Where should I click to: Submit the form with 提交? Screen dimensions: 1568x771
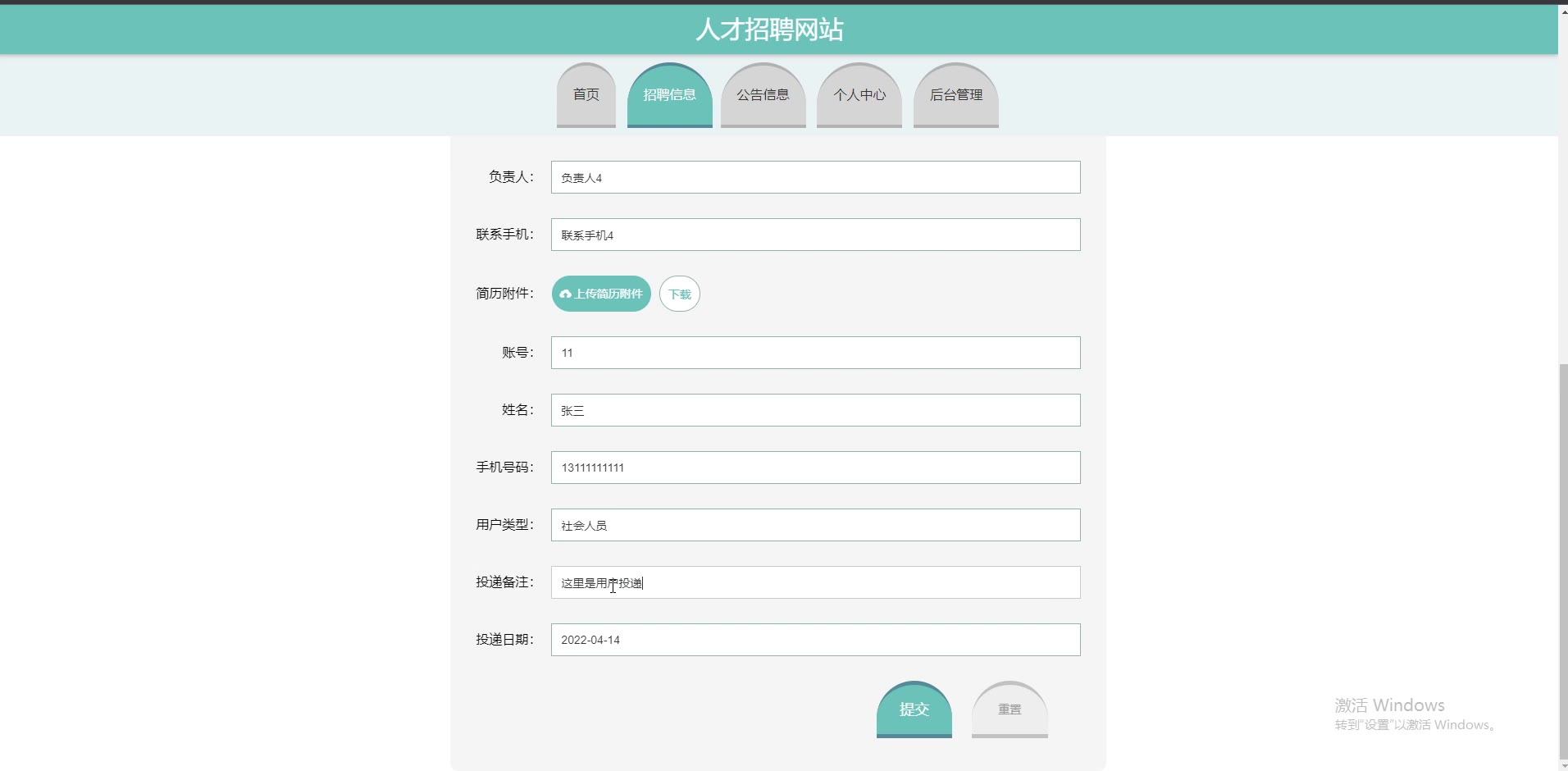(x=914, y=709)
